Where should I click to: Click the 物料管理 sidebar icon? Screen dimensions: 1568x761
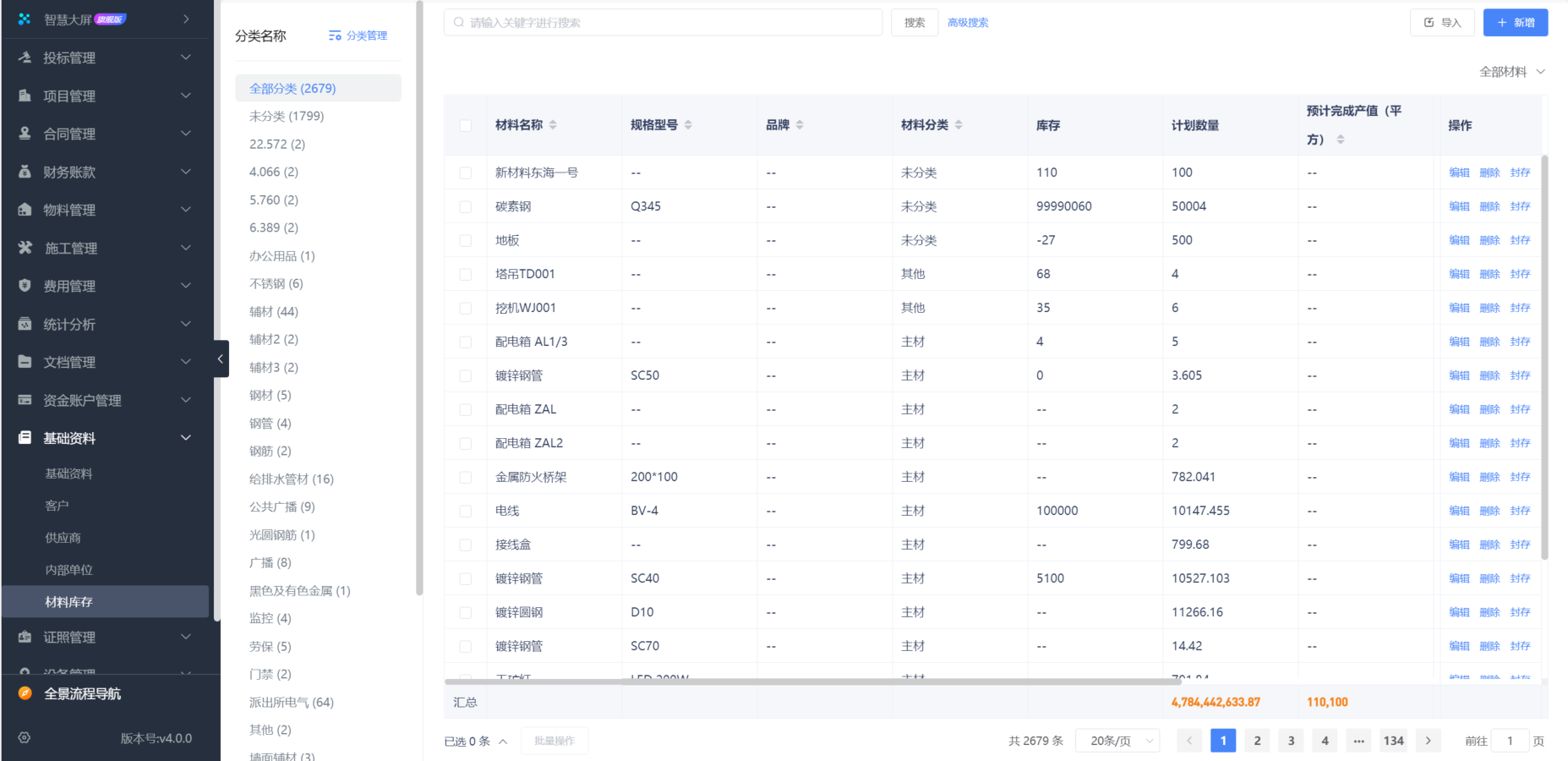tap(23, 210)
